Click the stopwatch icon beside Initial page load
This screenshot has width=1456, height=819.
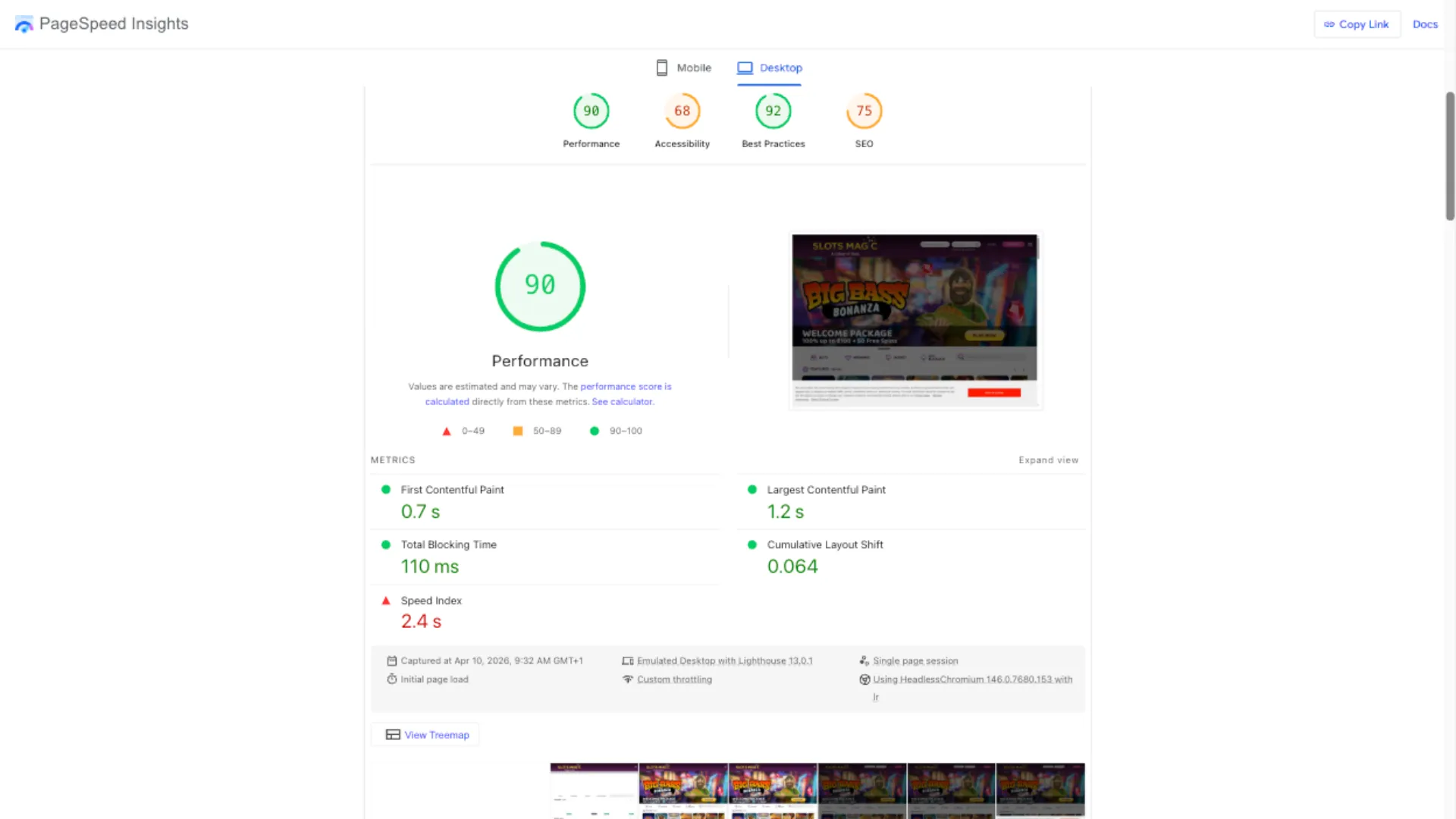tap(391, 679)
